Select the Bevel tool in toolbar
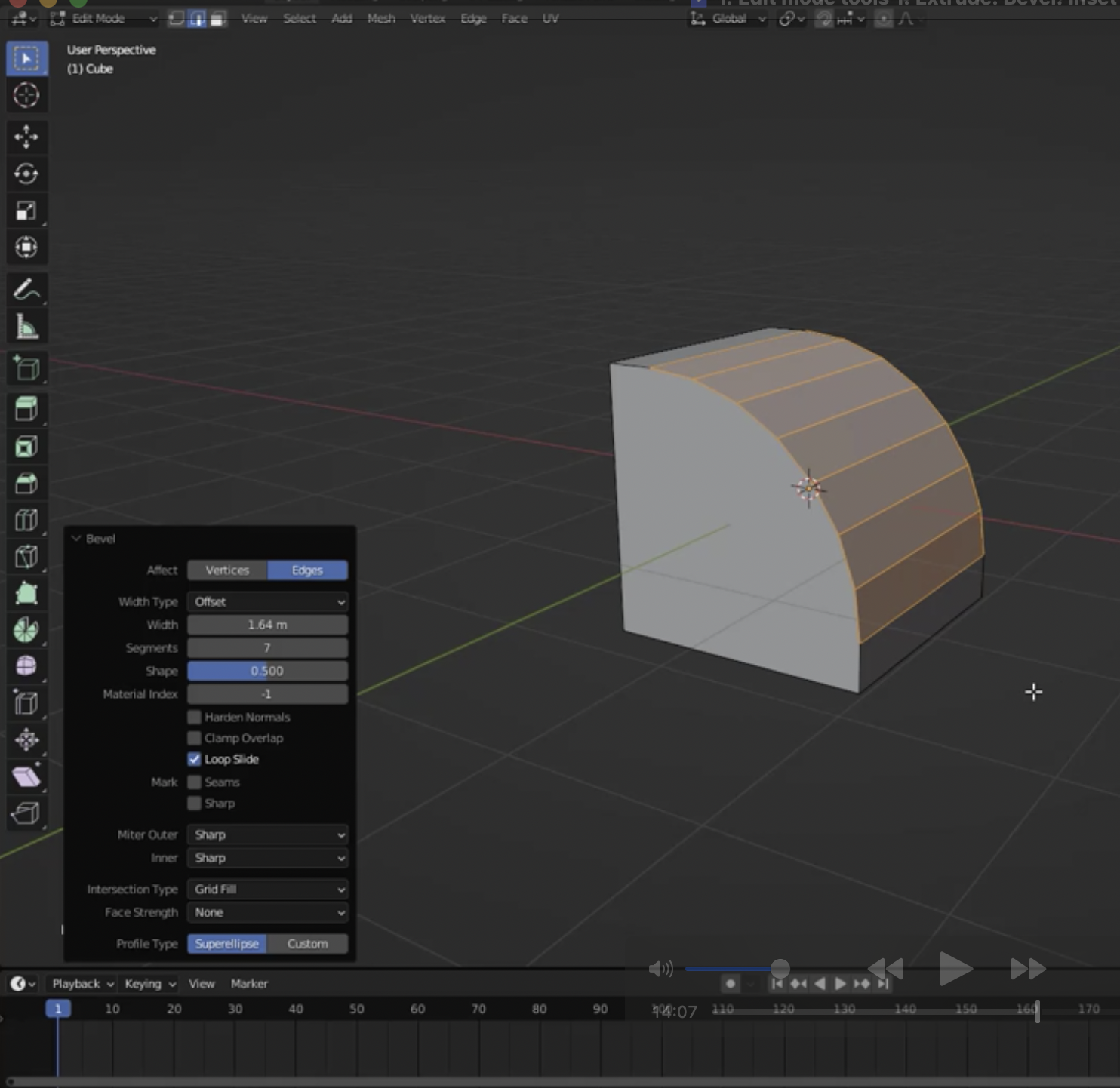Viewport: 1120px width, 1088px height. tap(26, 484)
